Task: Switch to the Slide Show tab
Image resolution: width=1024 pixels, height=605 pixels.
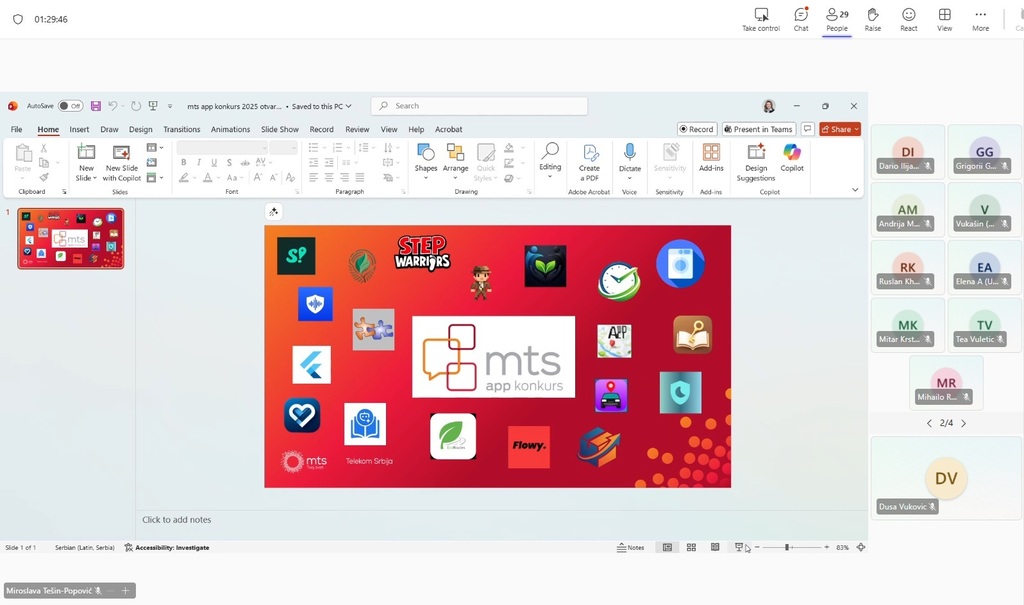Action: (x=280, y=129)
